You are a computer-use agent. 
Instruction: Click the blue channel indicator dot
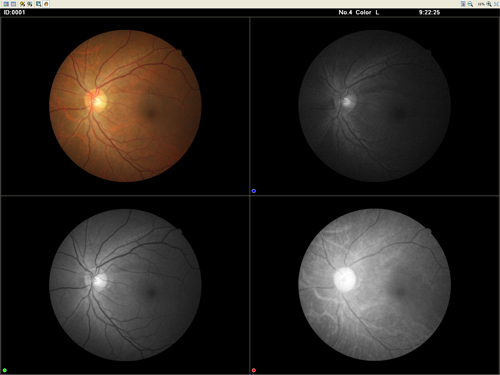[254, 191]
